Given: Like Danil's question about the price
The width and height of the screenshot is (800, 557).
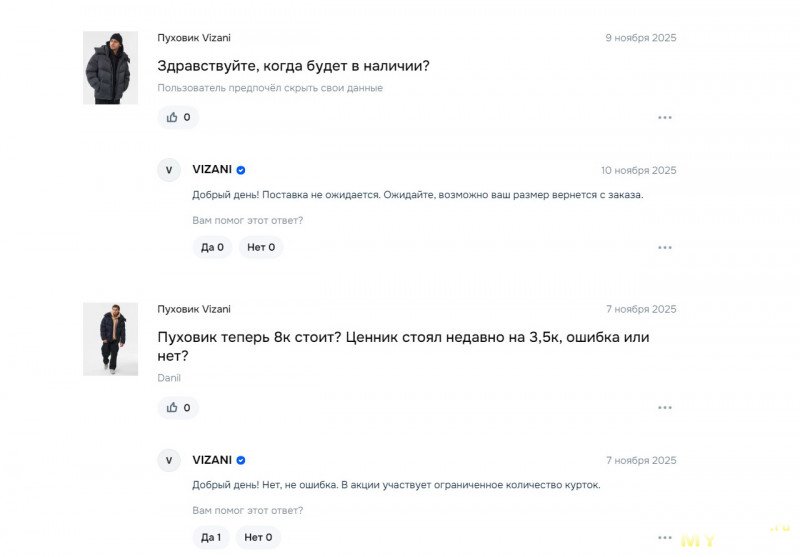Looking at the screenshot, I should tap(178, 407).
